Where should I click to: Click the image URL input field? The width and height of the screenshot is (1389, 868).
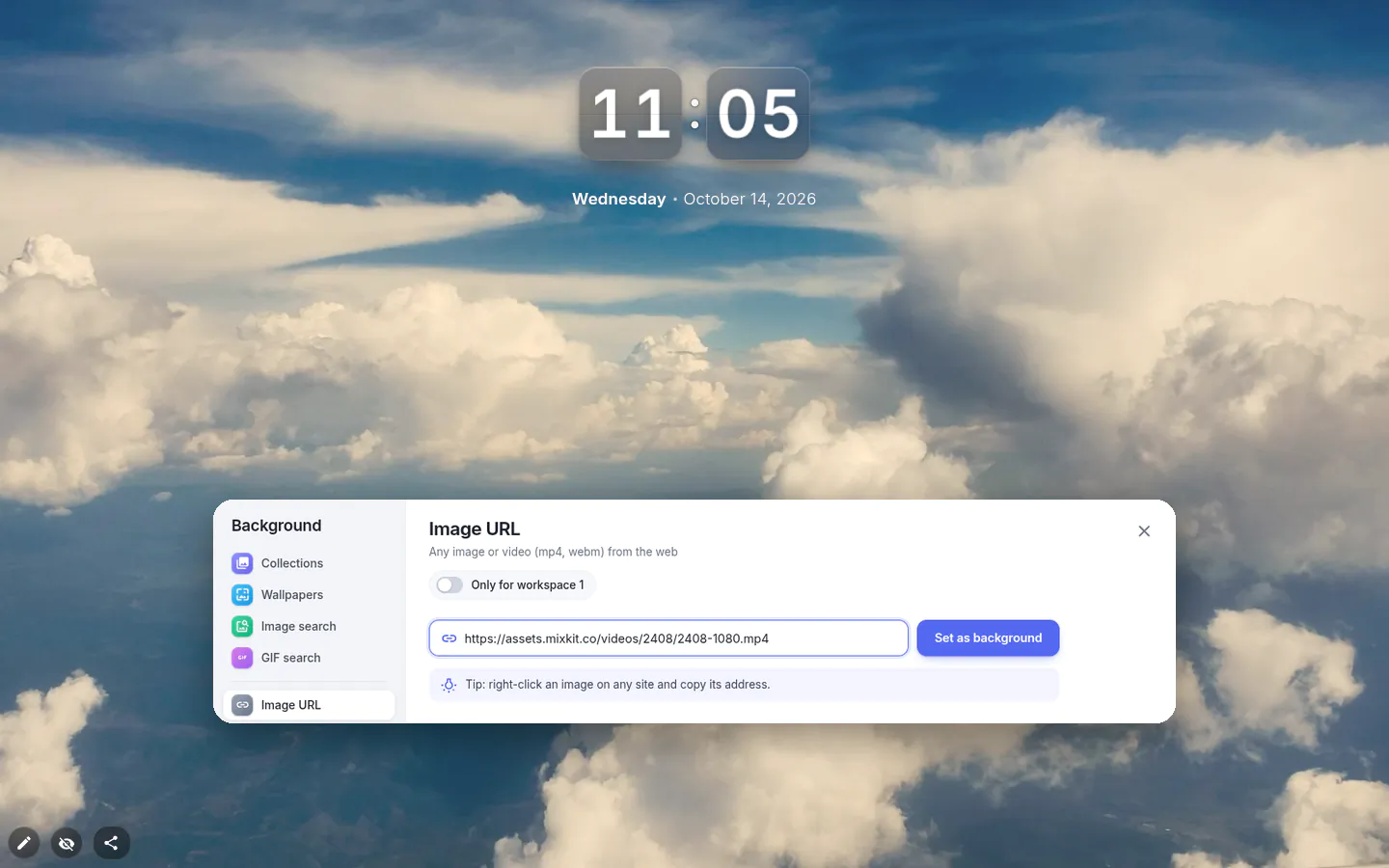[x=668, y=638]
